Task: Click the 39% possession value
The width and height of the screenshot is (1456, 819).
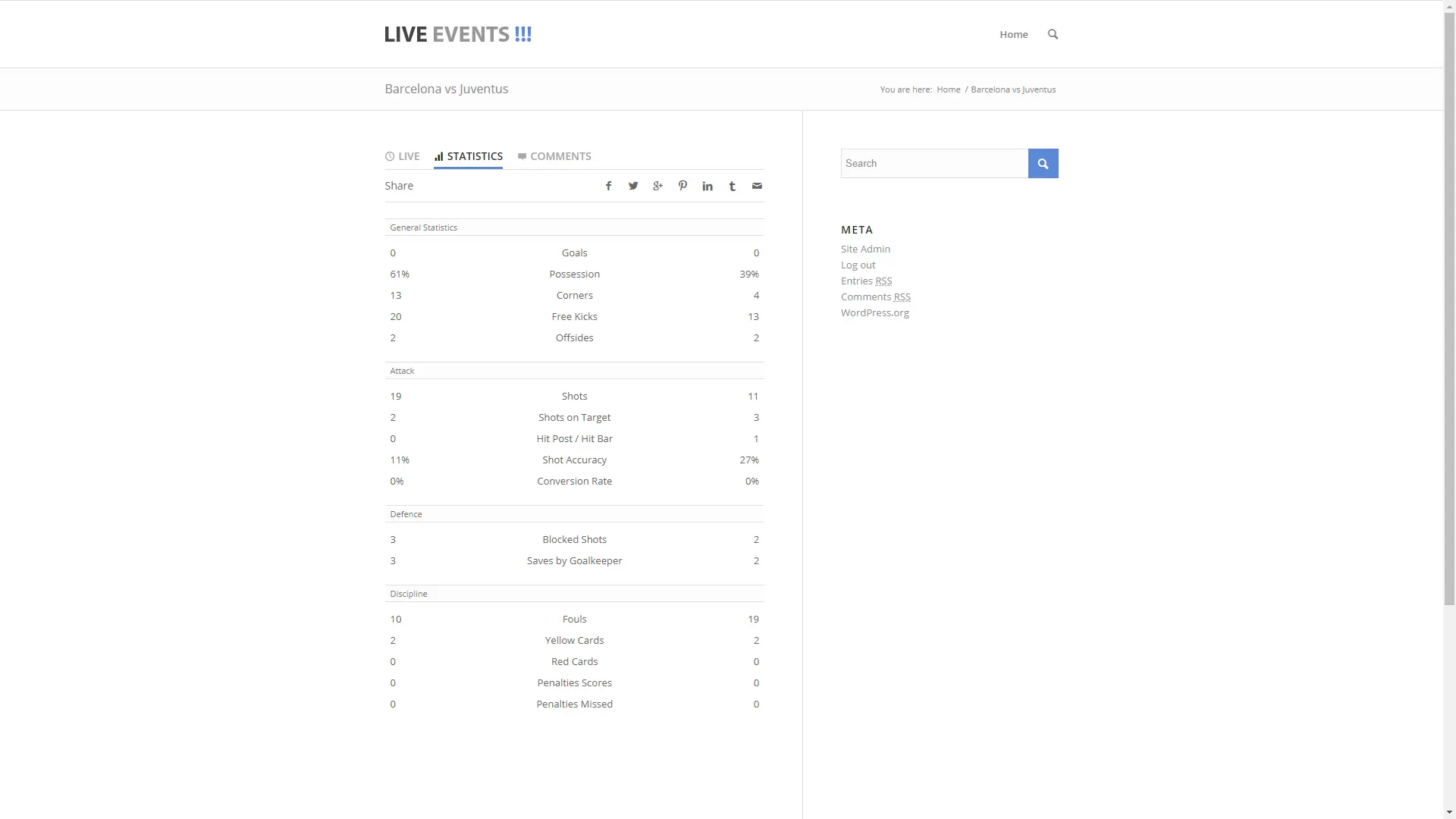Action: (x=749, y=274)
